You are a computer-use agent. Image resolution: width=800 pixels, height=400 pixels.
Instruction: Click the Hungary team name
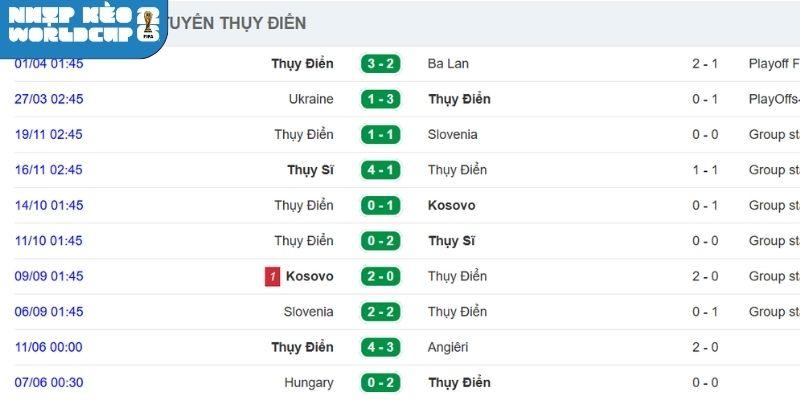308,383
